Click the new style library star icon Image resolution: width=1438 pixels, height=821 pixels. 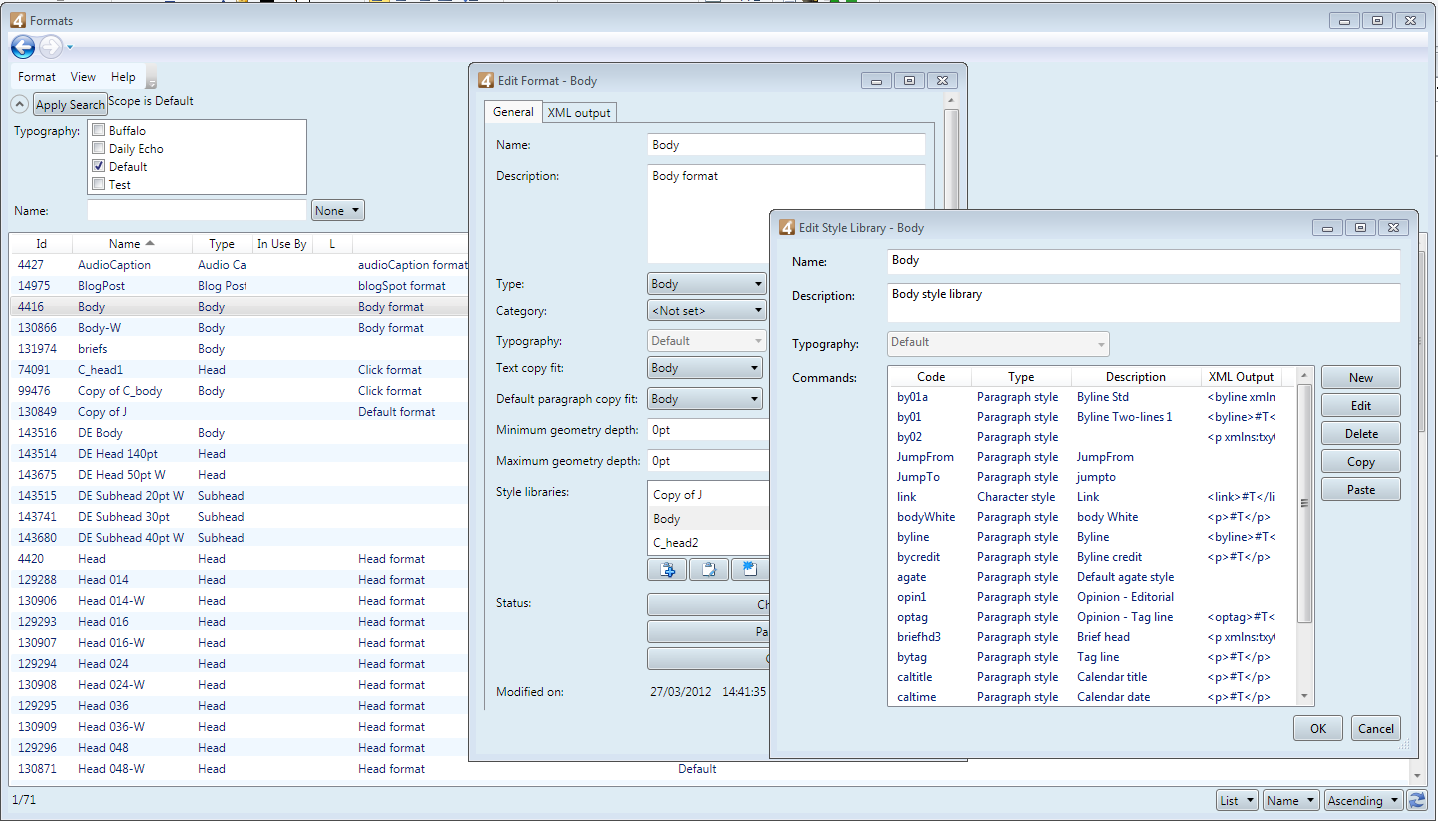(750, 570)
